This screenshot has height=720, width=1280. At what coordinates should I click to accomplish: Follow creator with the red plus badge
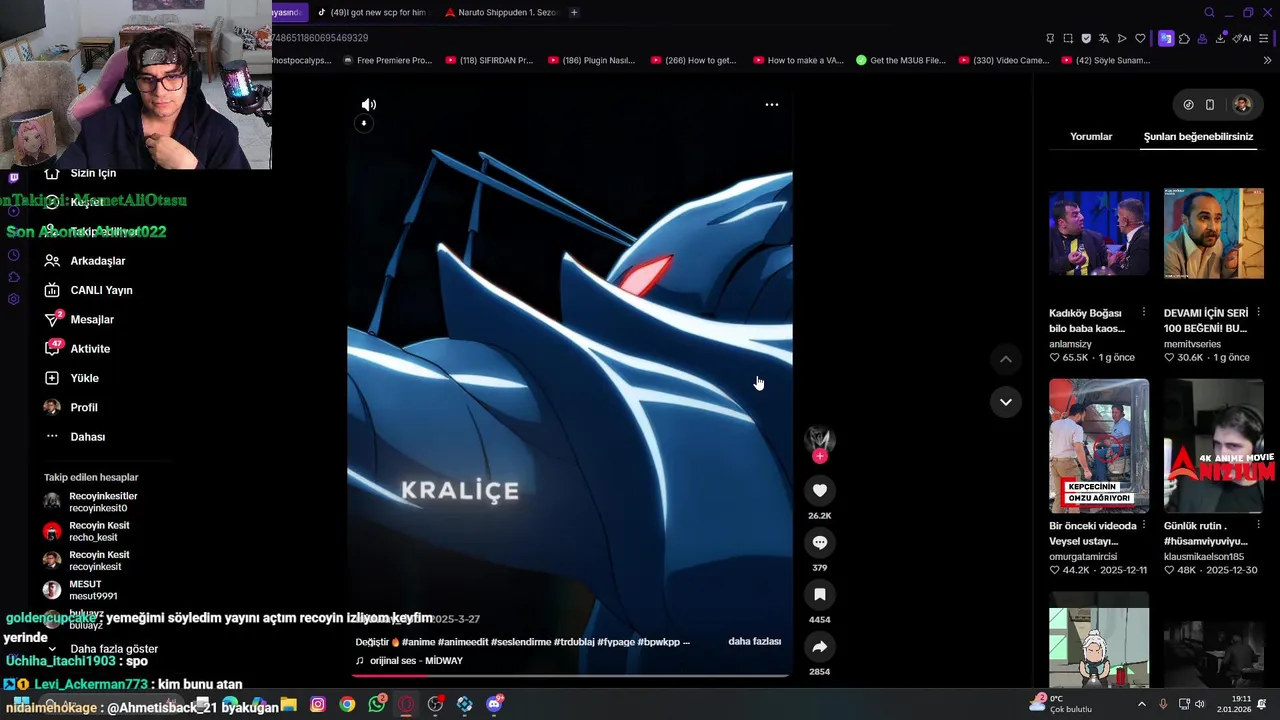(820, 457)
